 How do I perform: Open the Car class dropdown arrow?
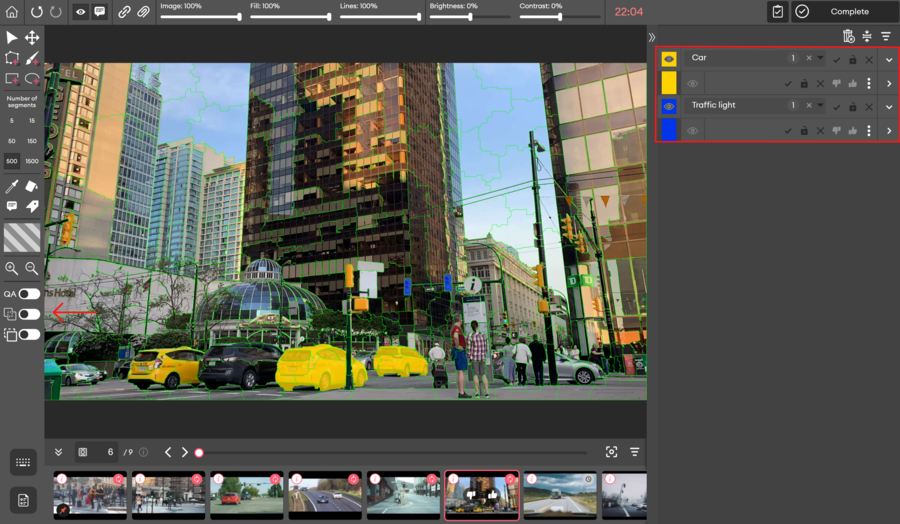(821, 58)
